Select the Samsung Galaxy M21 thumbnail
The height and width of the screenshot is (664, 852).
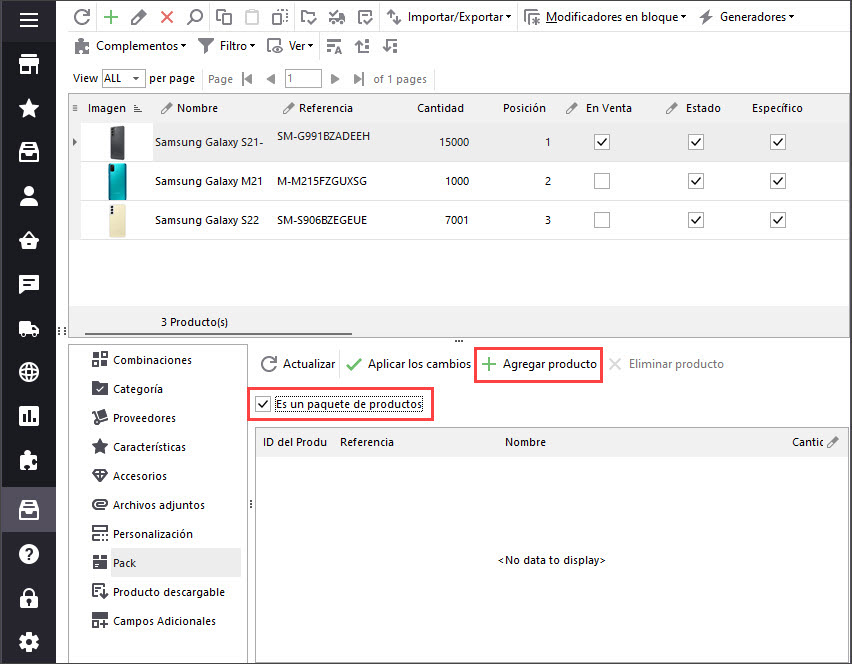pyautogui.click(x=117, y=181)
